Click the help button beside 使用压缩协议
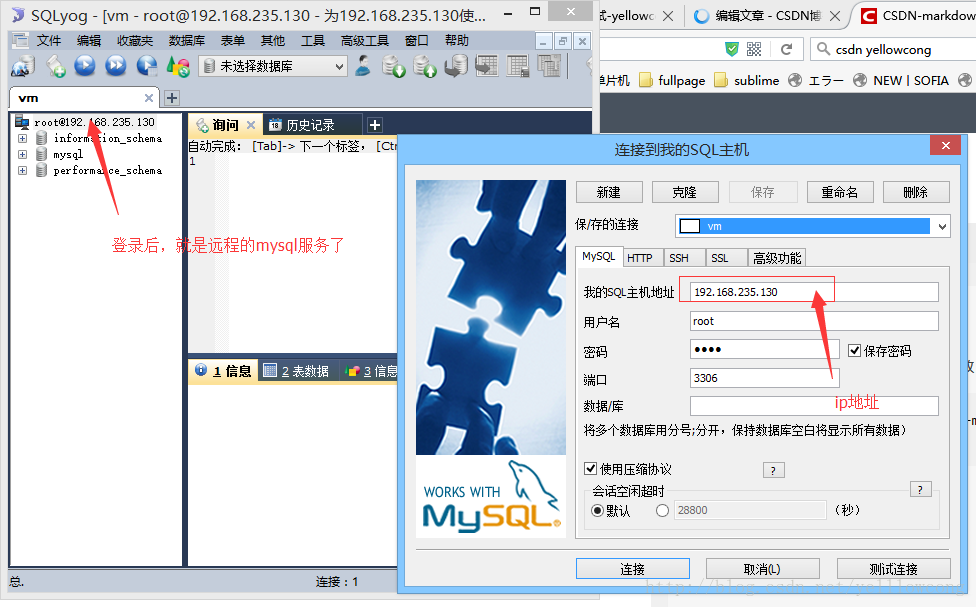Screen dimensions: 976x607 point(773,470)
